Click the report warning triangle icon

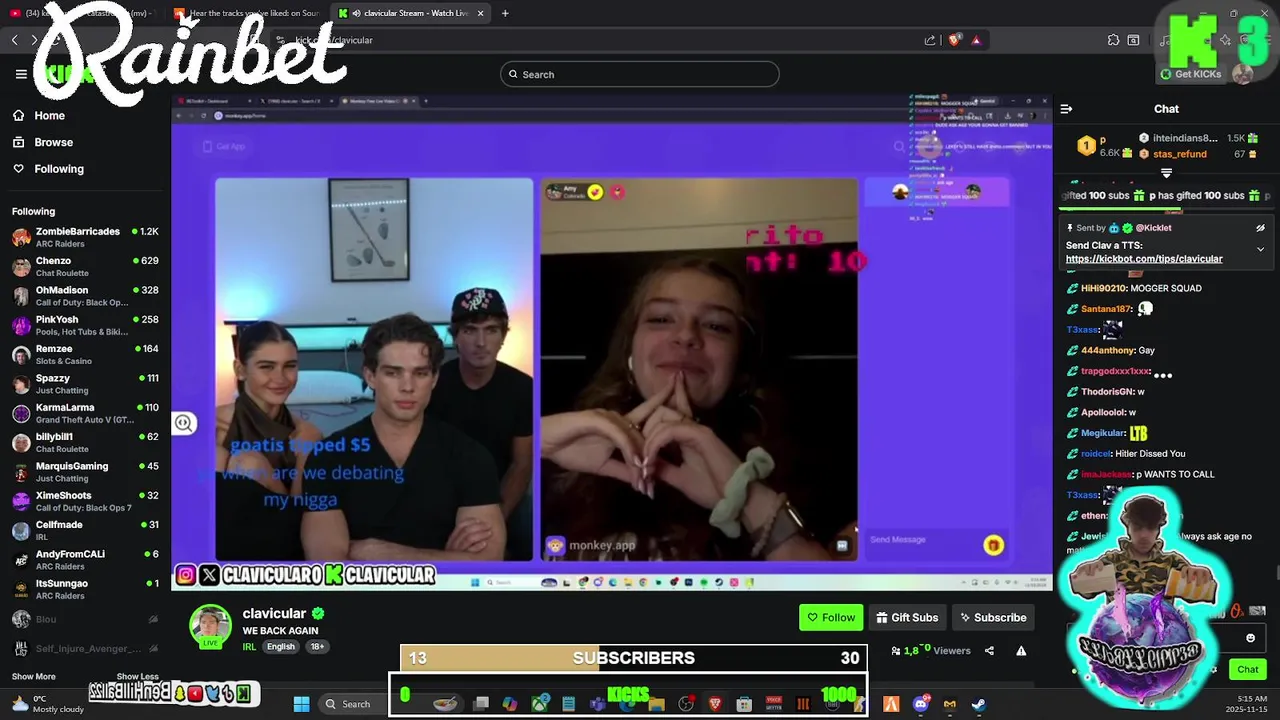(1021, 651)
